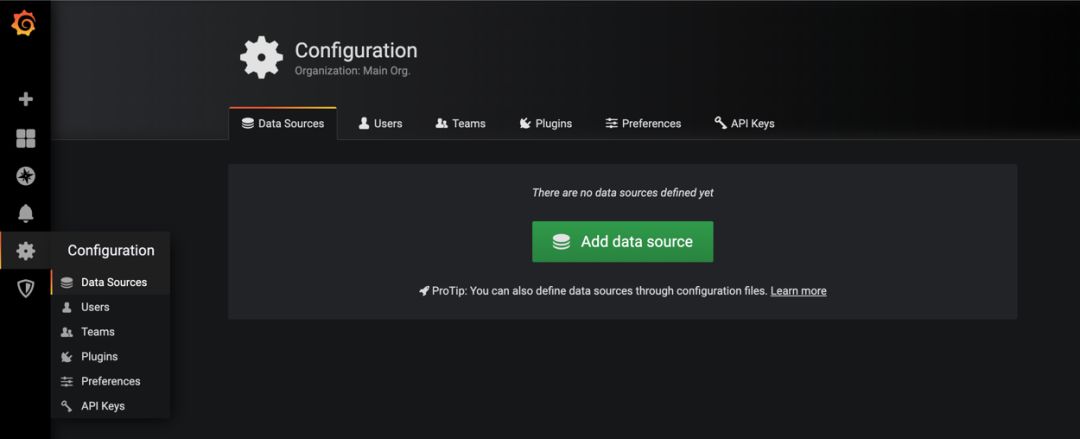Open the Preferences tab

coord(643,123)
